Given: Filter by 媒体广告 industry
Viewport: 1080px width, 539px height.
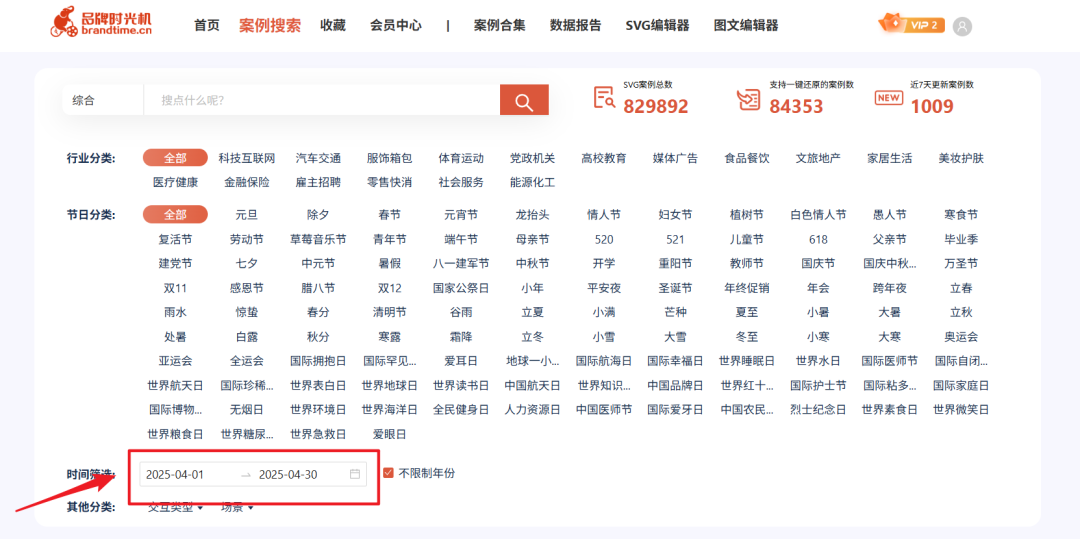Looking at the screenshot, I should point(675,158).
